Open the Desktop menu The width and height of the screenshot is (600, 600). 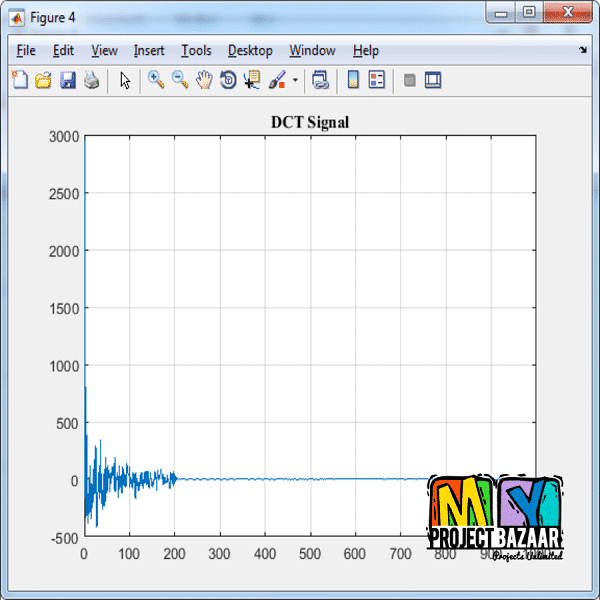[x=250, y=51]
